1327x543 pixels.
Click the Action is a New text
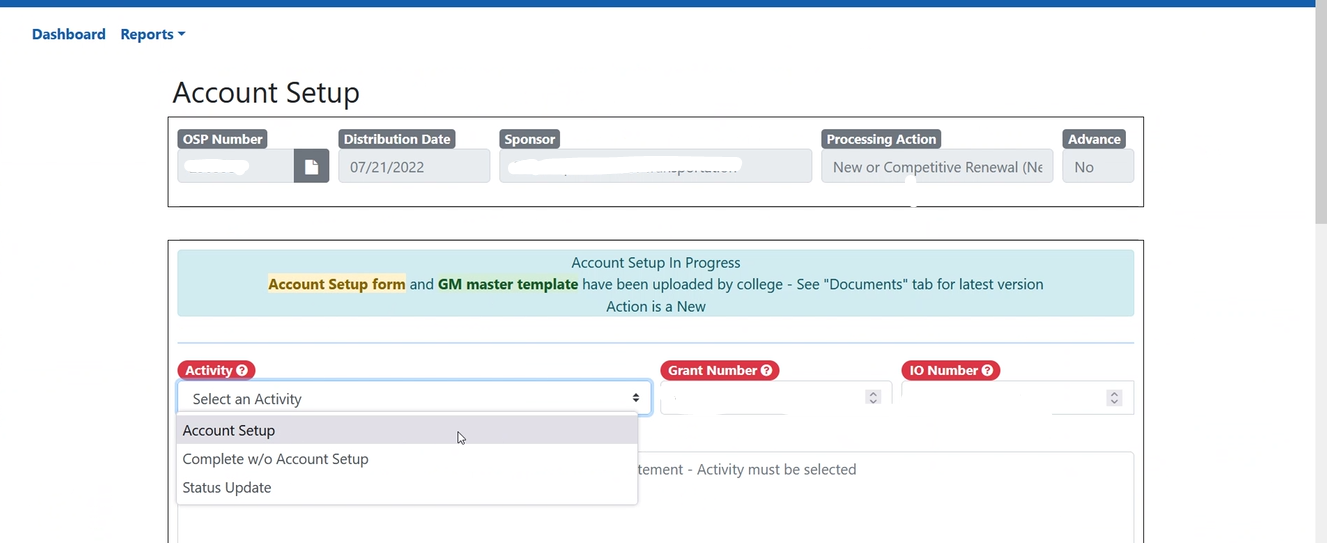[x=656, y=307]
